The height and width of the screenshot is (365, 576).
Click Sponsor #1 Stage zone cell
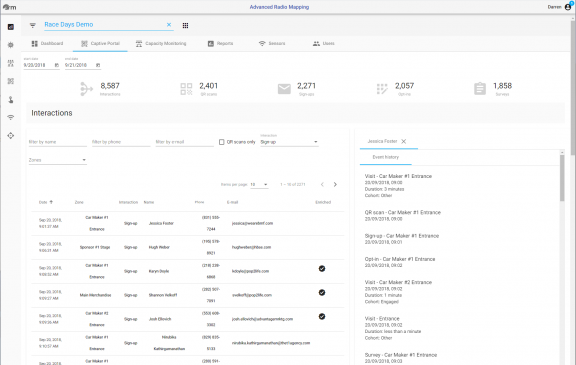(95, 247)
